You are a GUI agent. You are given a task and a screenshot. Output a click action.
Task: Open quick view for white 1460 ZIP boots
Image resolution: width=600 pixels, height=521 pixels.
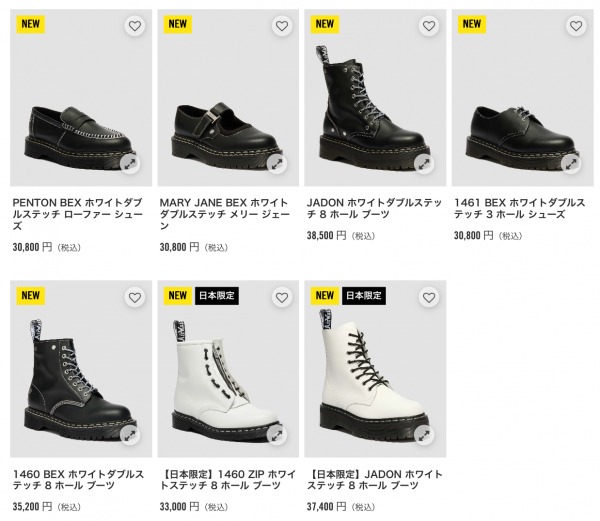click(x=277, y=434)
